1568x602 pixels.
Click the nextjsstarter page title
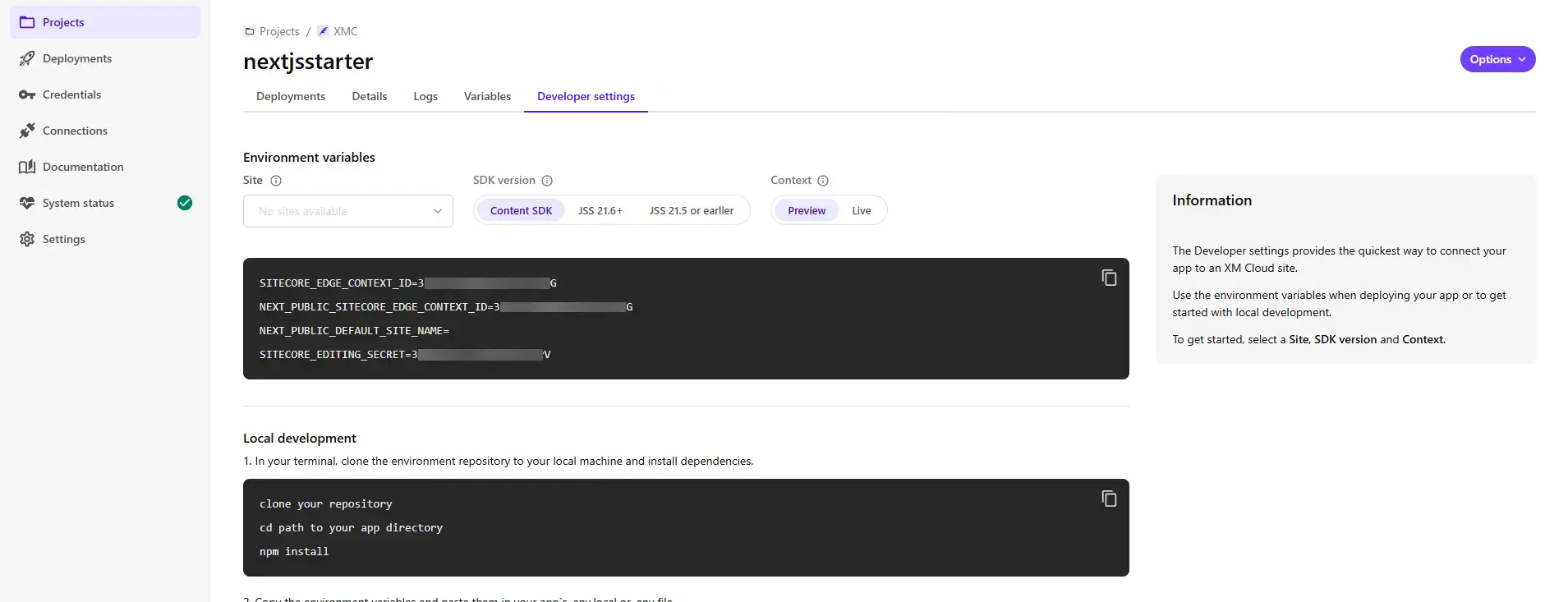coord(308,62)
